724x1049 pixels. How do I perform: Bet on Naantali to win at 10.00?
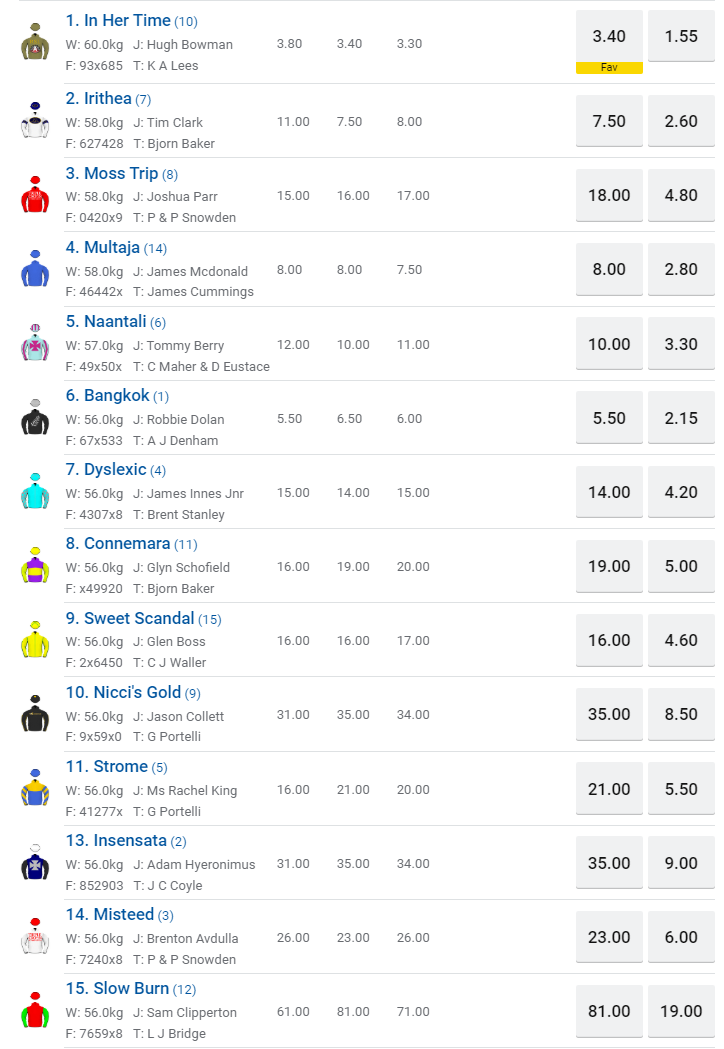point(609,344)
